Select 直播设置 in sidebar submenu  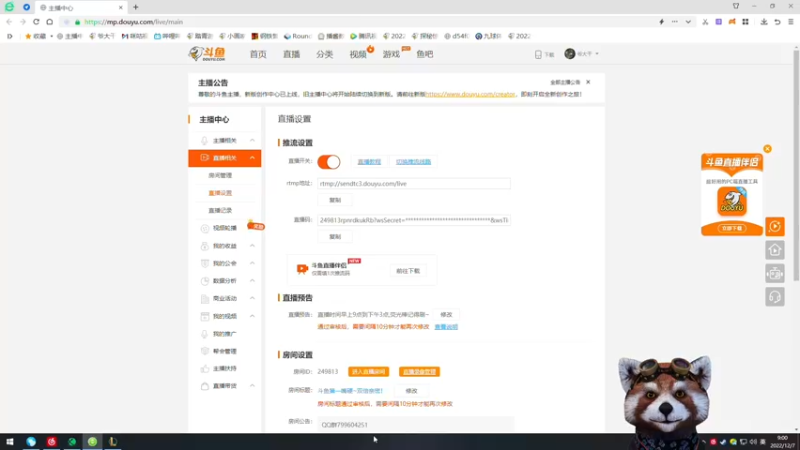tap(220, 193)
